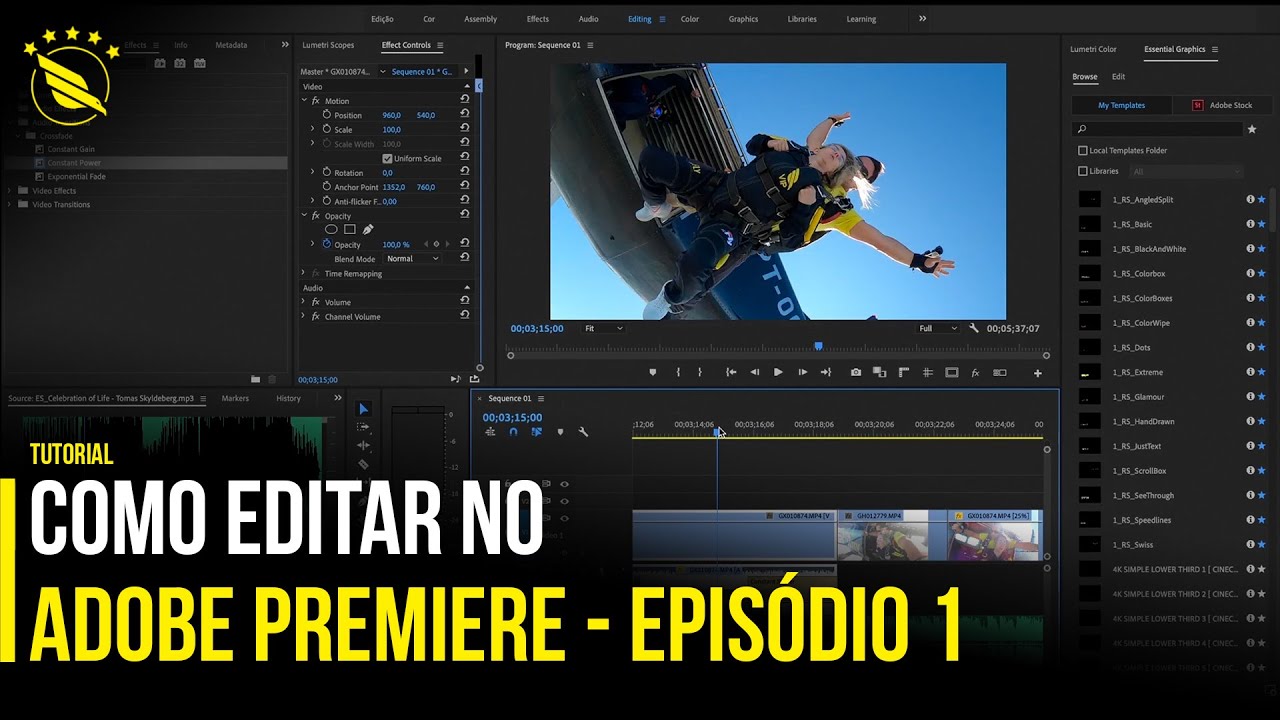The height and width of the screenshot is (720, 1280).
Task: Select the Ripple Edit tool
Action: (x=363, y=445)
